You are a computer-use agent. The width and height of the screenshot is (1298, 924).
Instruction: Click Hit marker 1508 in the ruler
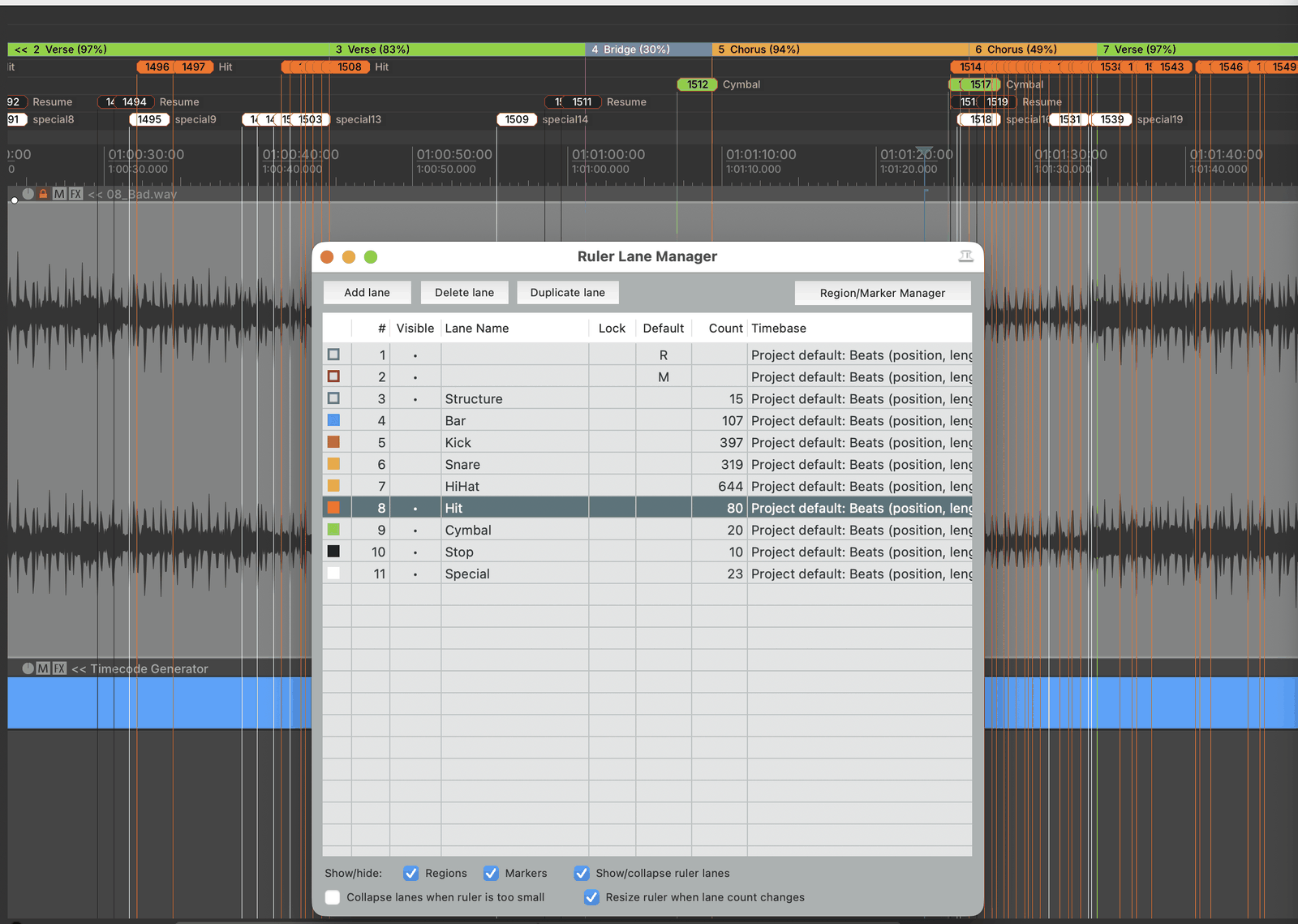(350, 67)
